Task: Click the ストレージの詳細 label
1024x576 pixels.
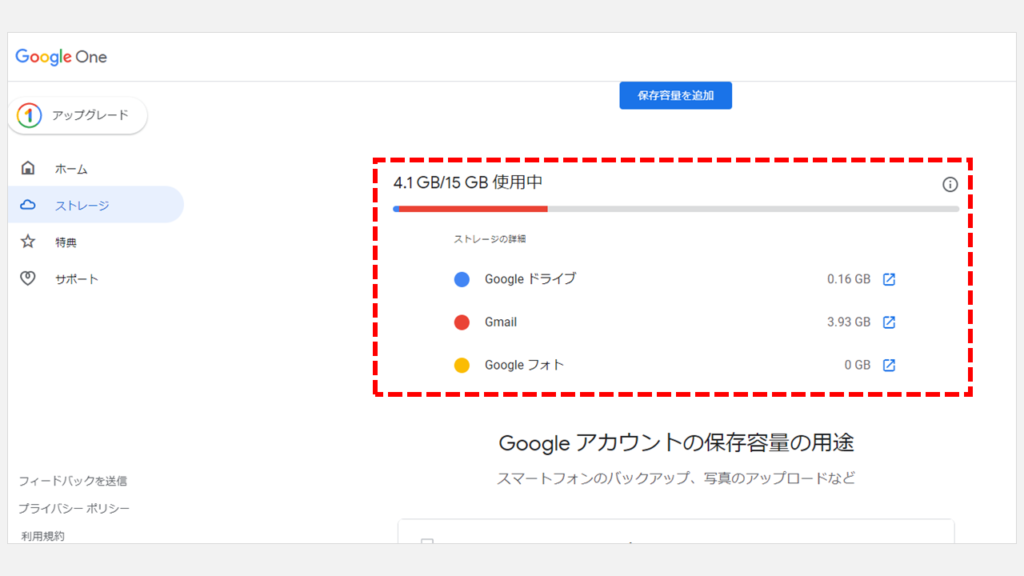Action: click(490, 239)
